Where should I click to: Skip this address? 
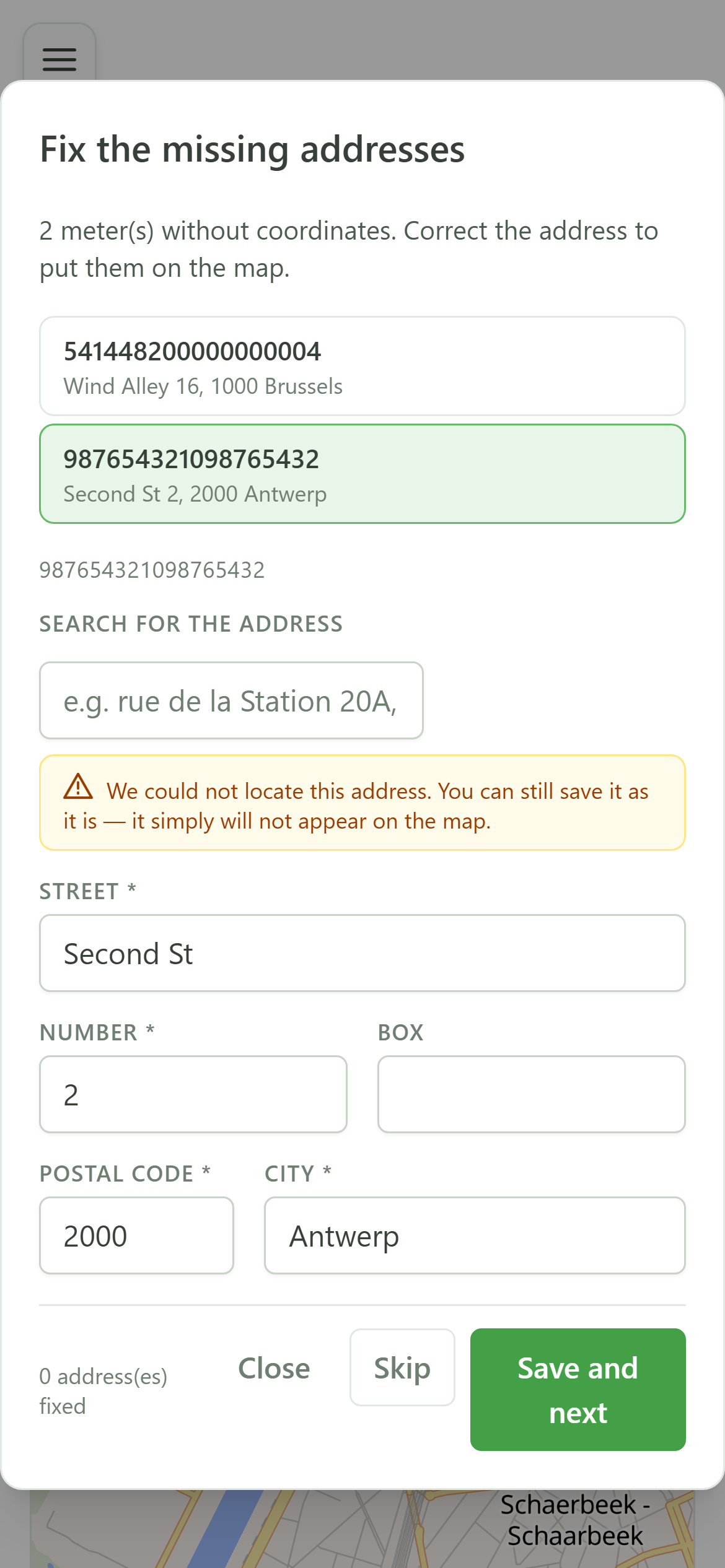[x=402, y=1367]
